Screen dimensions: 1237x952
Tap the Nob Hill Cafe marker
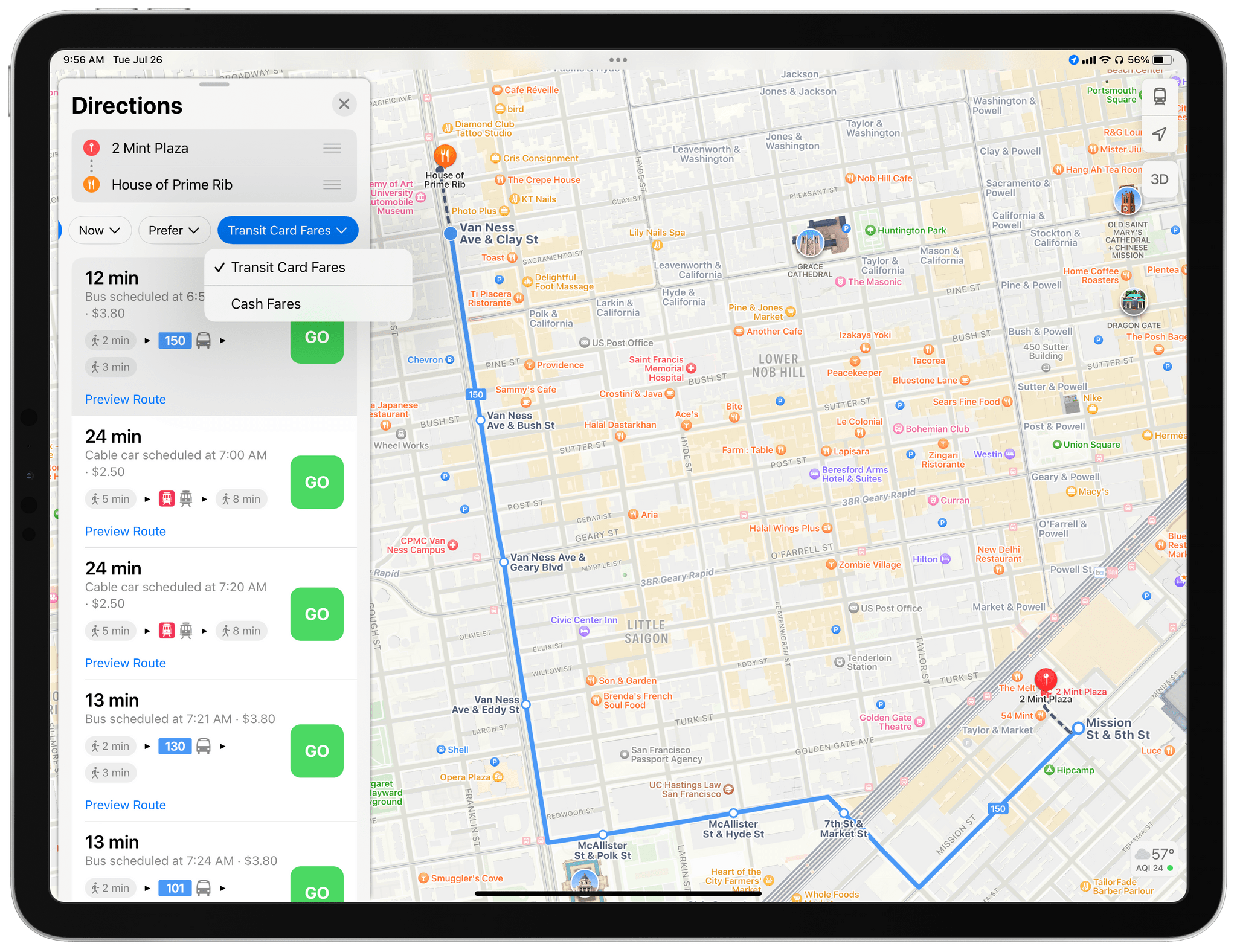(850, 178)
